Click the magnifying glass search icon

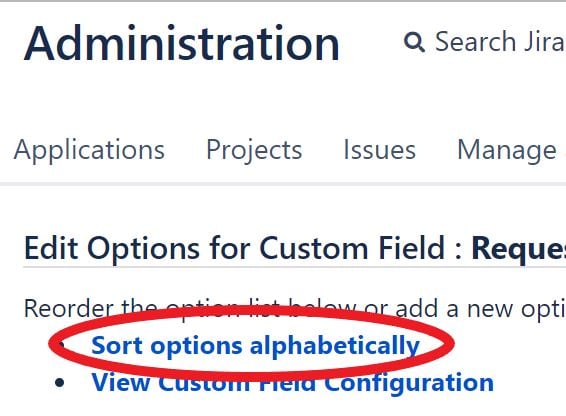coord(414,42)
